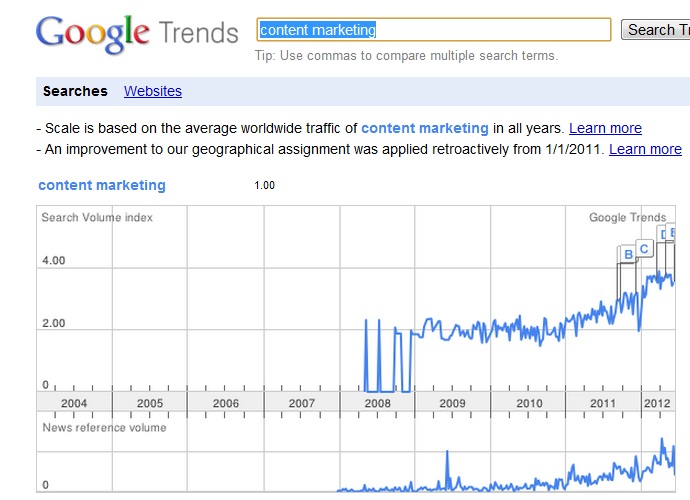The image size is (690, 500).
Task: Click the 2009 year label
Action: pos(452,403)
